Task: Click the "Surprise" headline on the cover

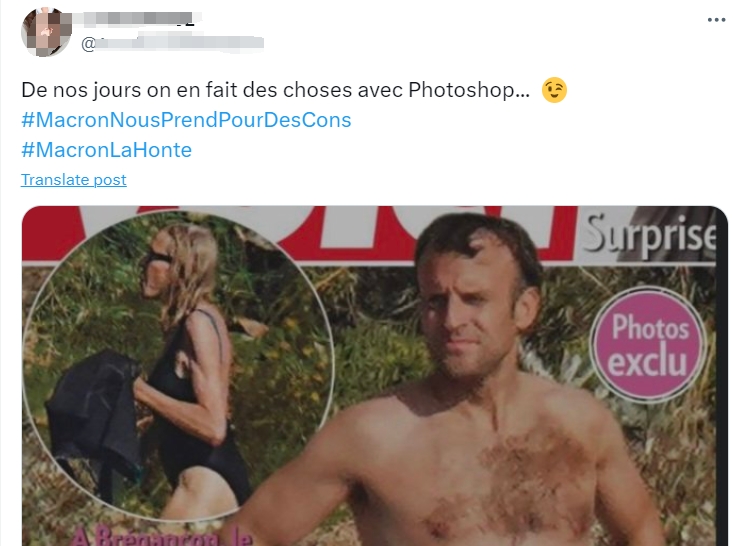Action: (650, 236)
